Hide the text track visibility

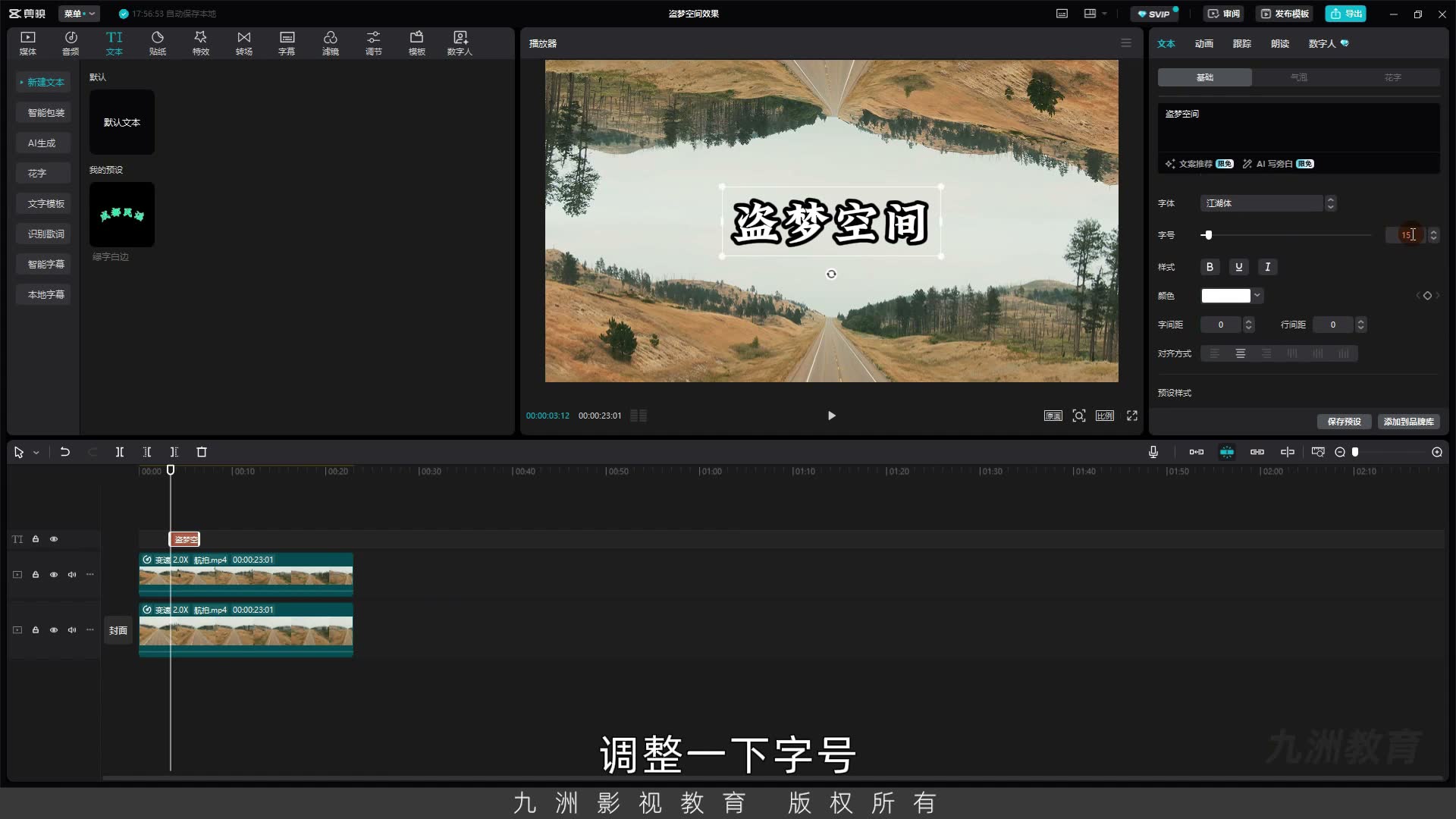coord(54,539)
